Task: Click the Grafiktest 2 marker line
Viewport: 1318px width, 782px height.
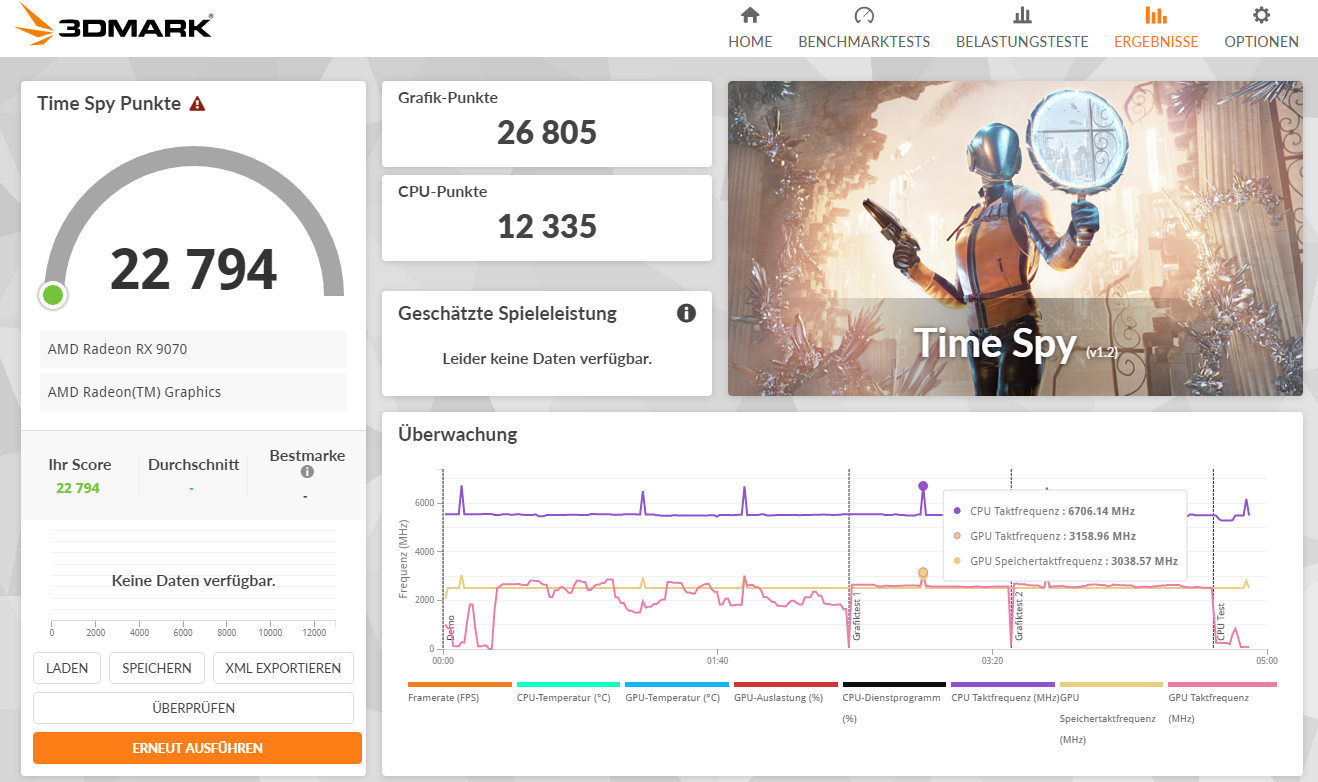Action: point(1011,560)
